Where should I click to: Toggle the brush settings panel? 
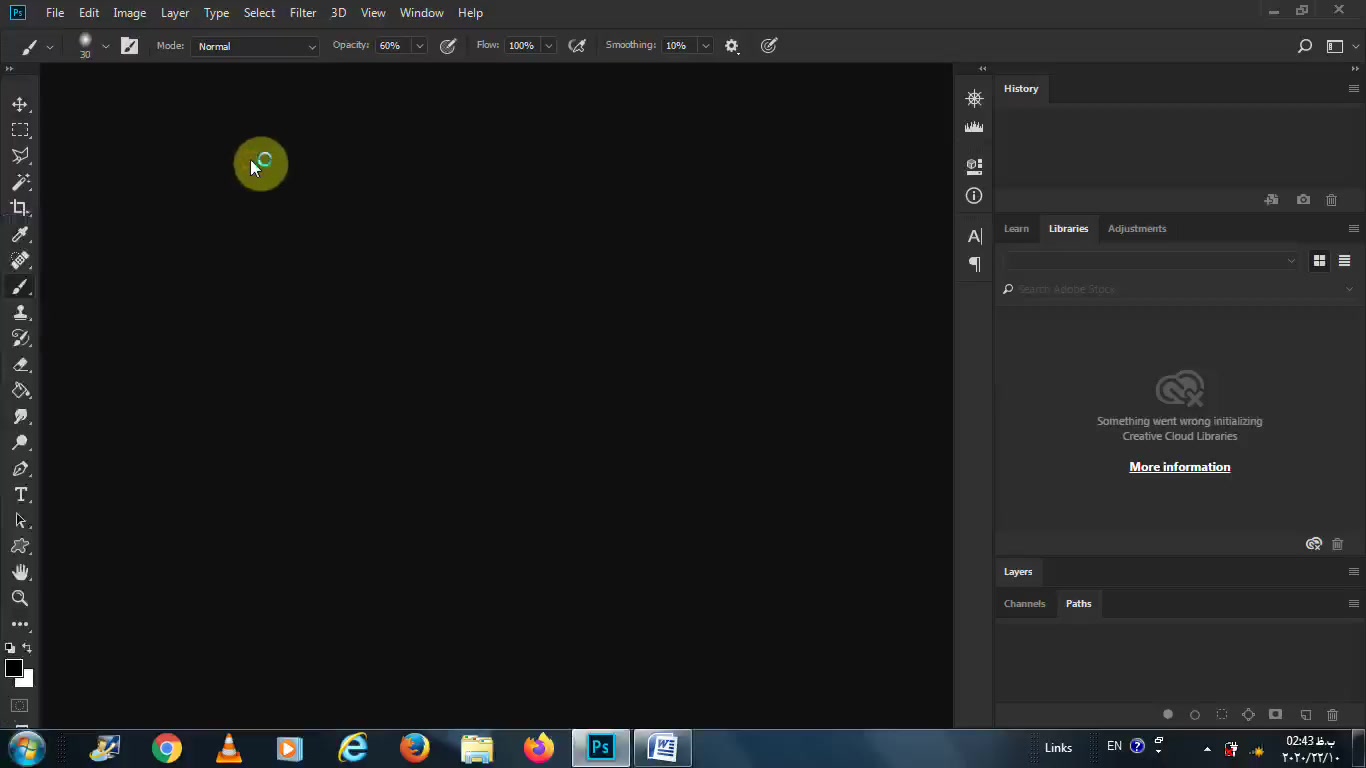pos(129,46)
